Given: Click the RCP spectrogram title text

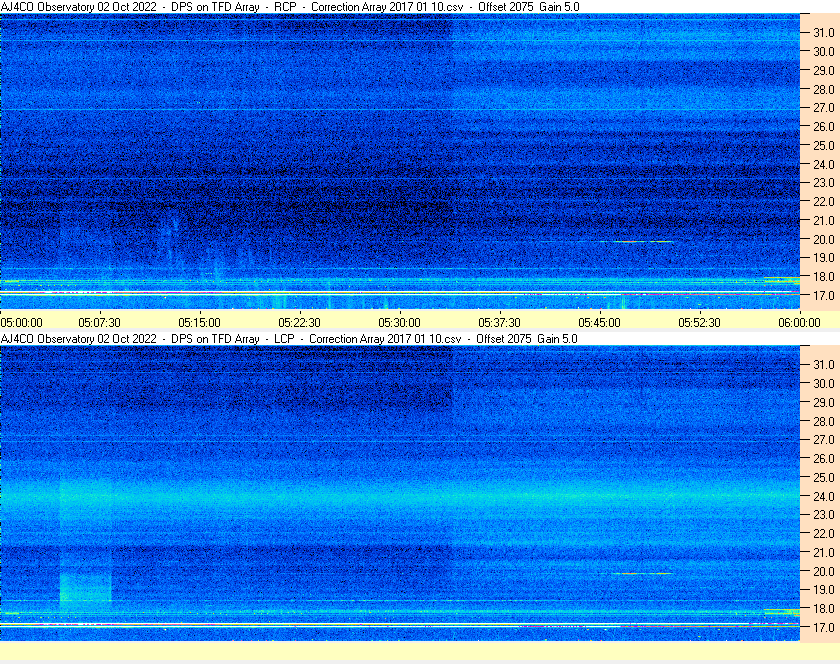Looking at the screenshot, I should point(290,7).
